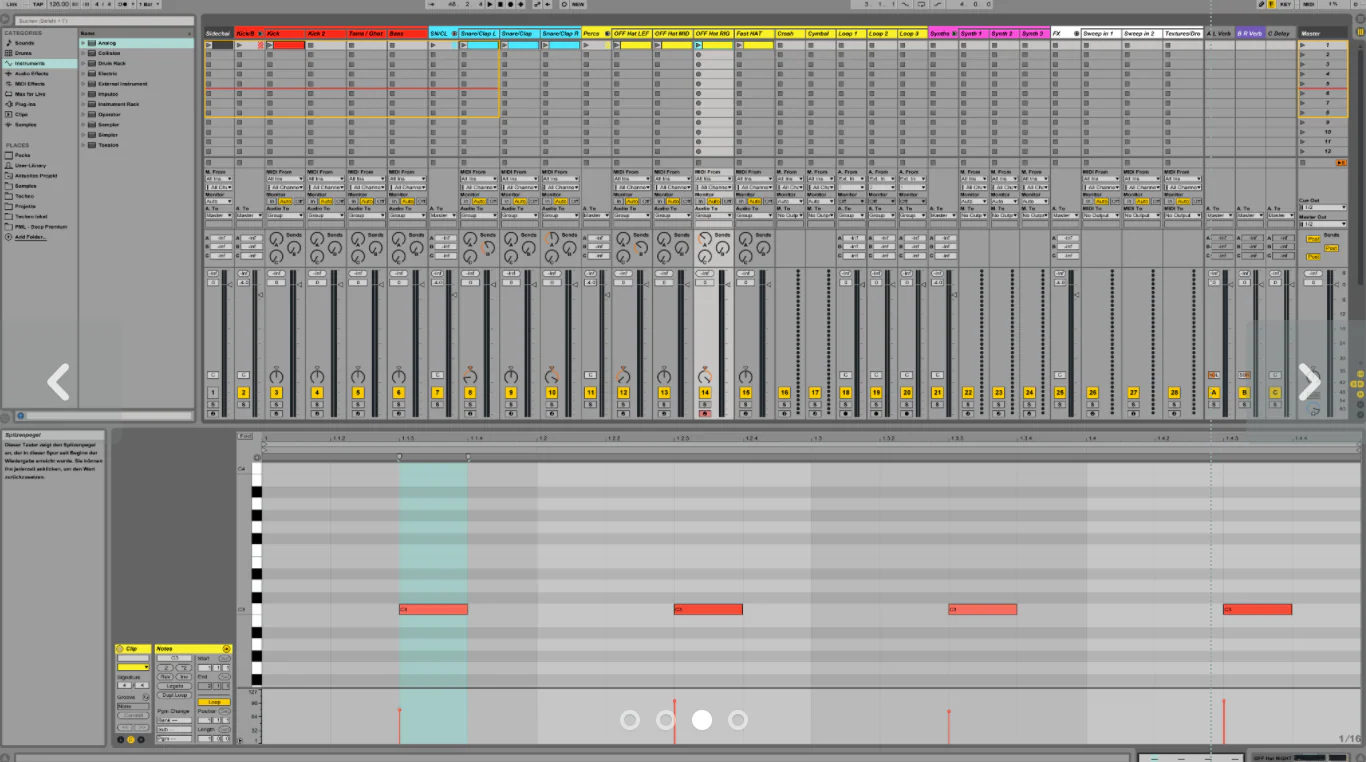Select the Sounds category icon
Screen dimensions: 1366x762
pos(9,43)
